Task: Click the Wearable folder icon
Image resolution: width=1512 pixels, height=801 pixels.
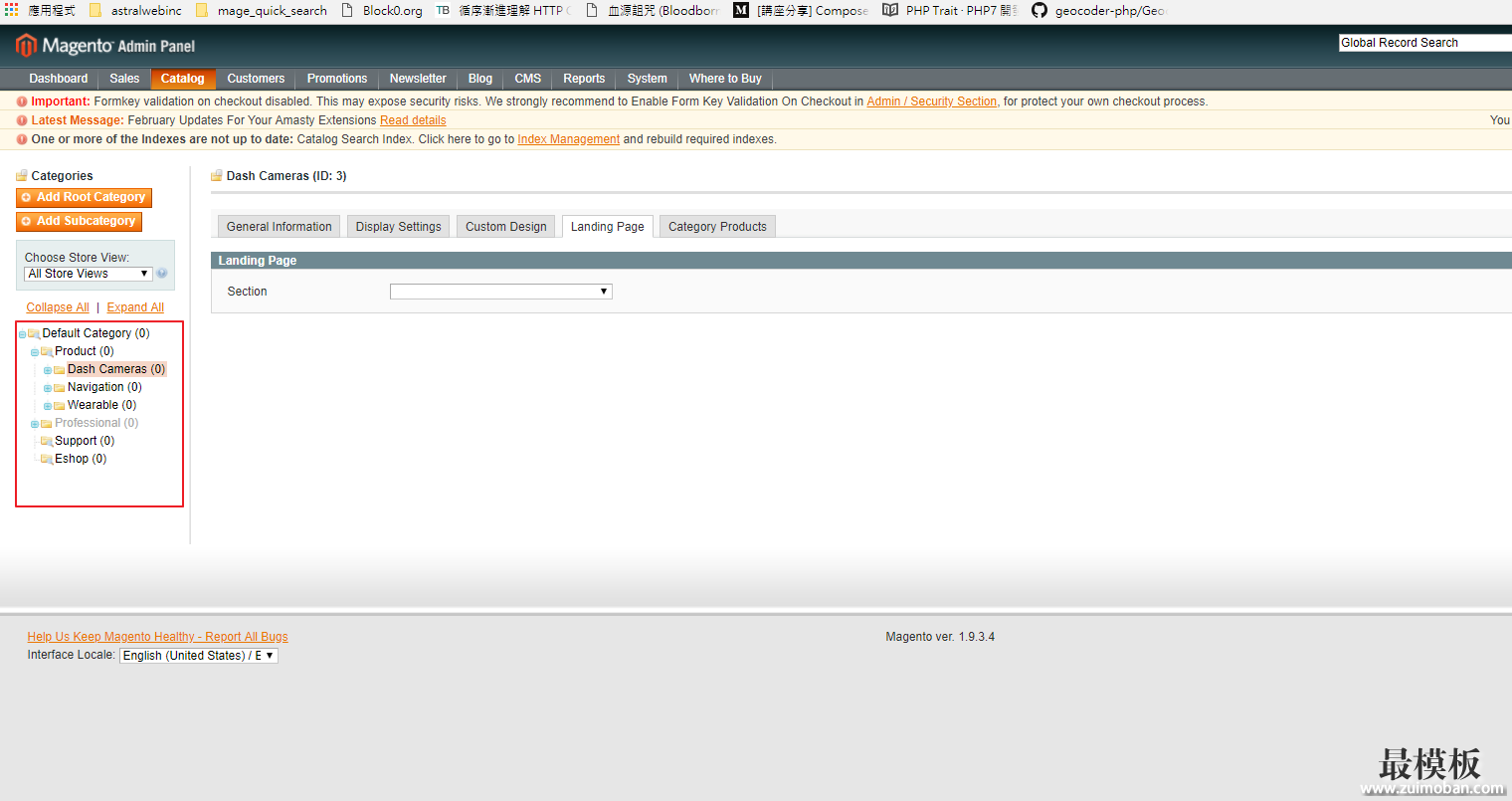Action: pos(59,405)
